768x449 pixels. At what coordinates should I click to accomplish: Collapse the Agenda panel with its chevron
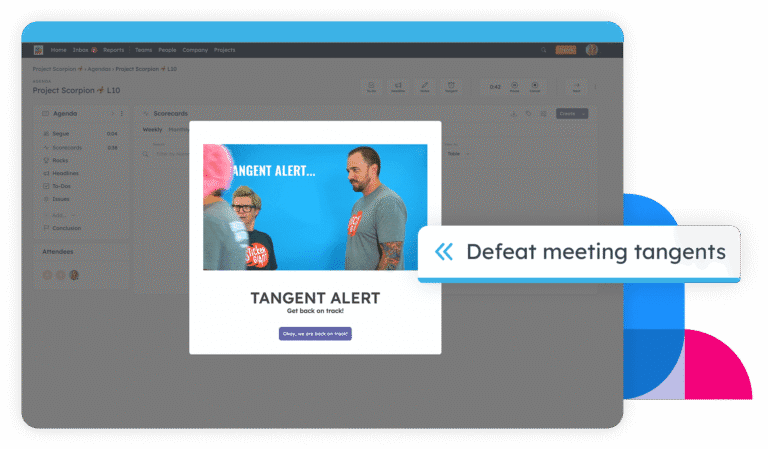click(113, 114)
